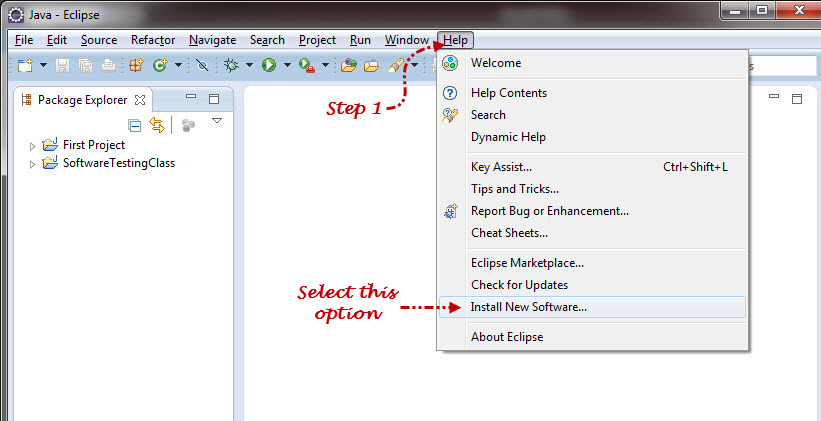Choose Tips and Tricks... entry
Image resolution: width=821 pixels, height=421 pixels.
(592, 189)
